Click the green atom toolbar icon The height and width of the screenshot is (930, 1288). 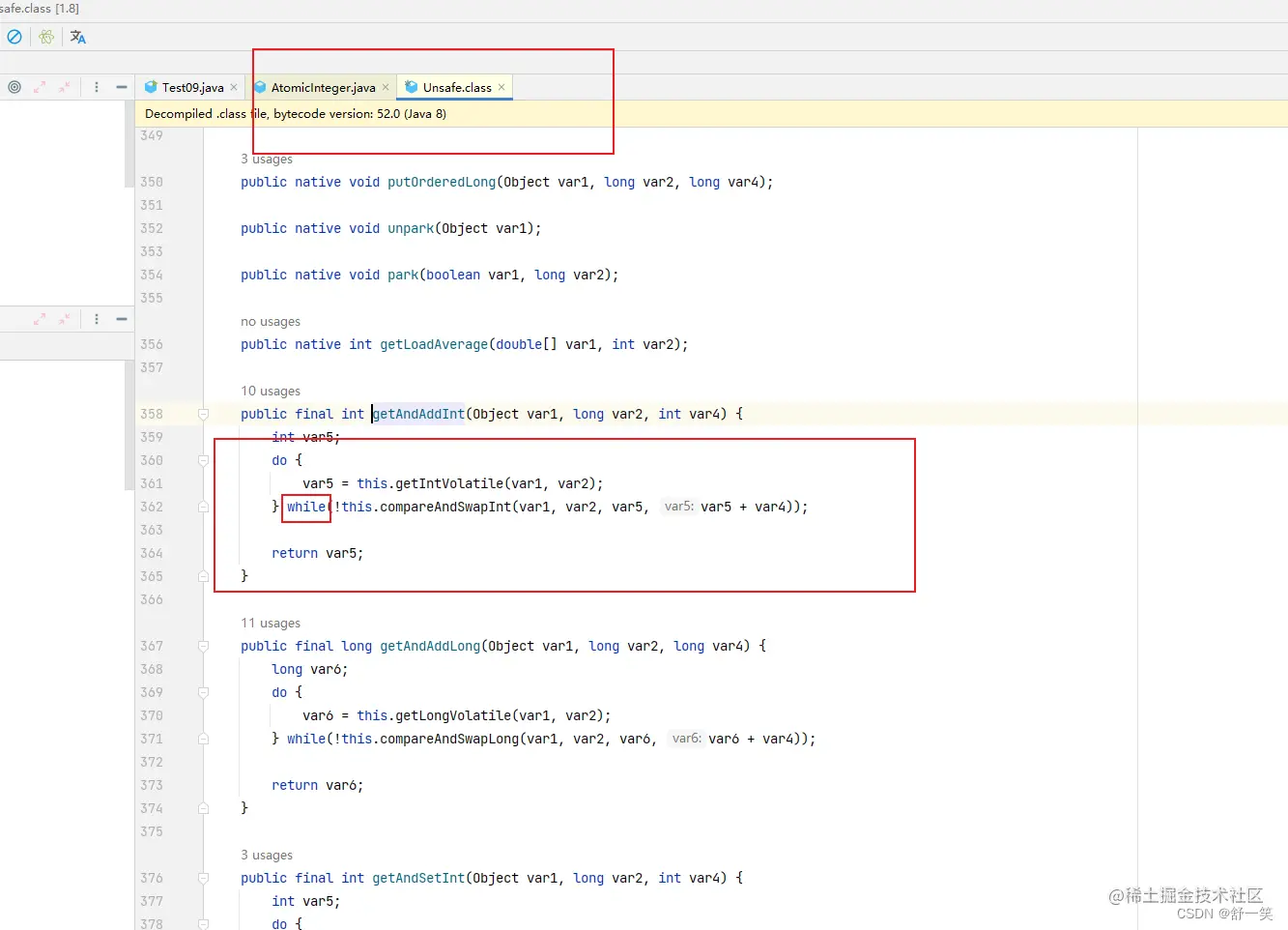46,37
